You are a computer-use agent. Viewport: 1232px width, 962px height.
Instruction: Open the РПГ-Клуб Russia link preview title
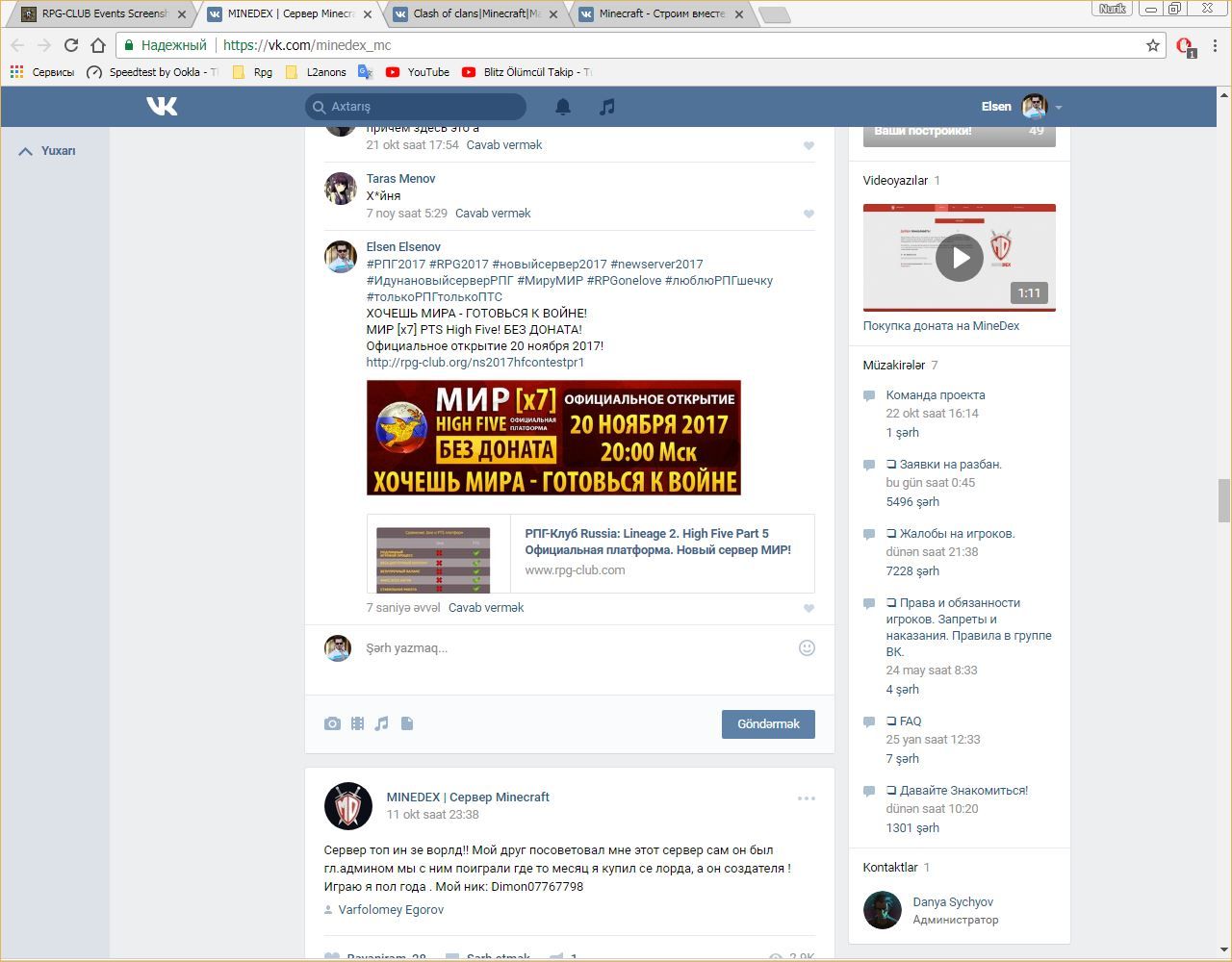[x=658, y=542]
